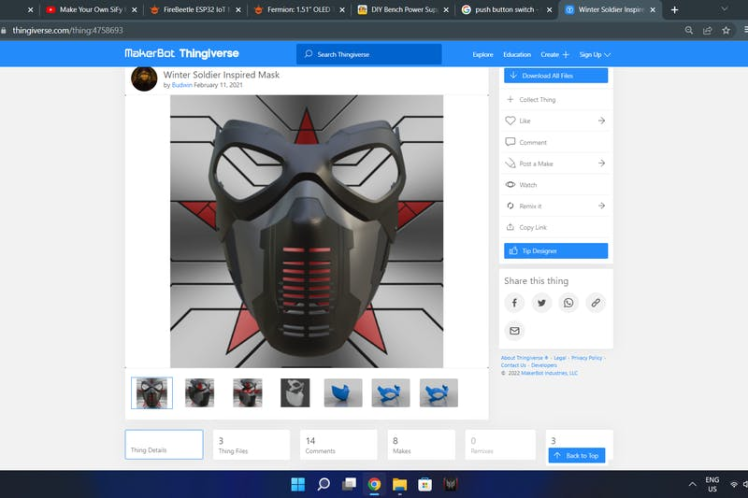Click the author avatar picture
Viewport: 748px width, 498px height.
point(144,79)
